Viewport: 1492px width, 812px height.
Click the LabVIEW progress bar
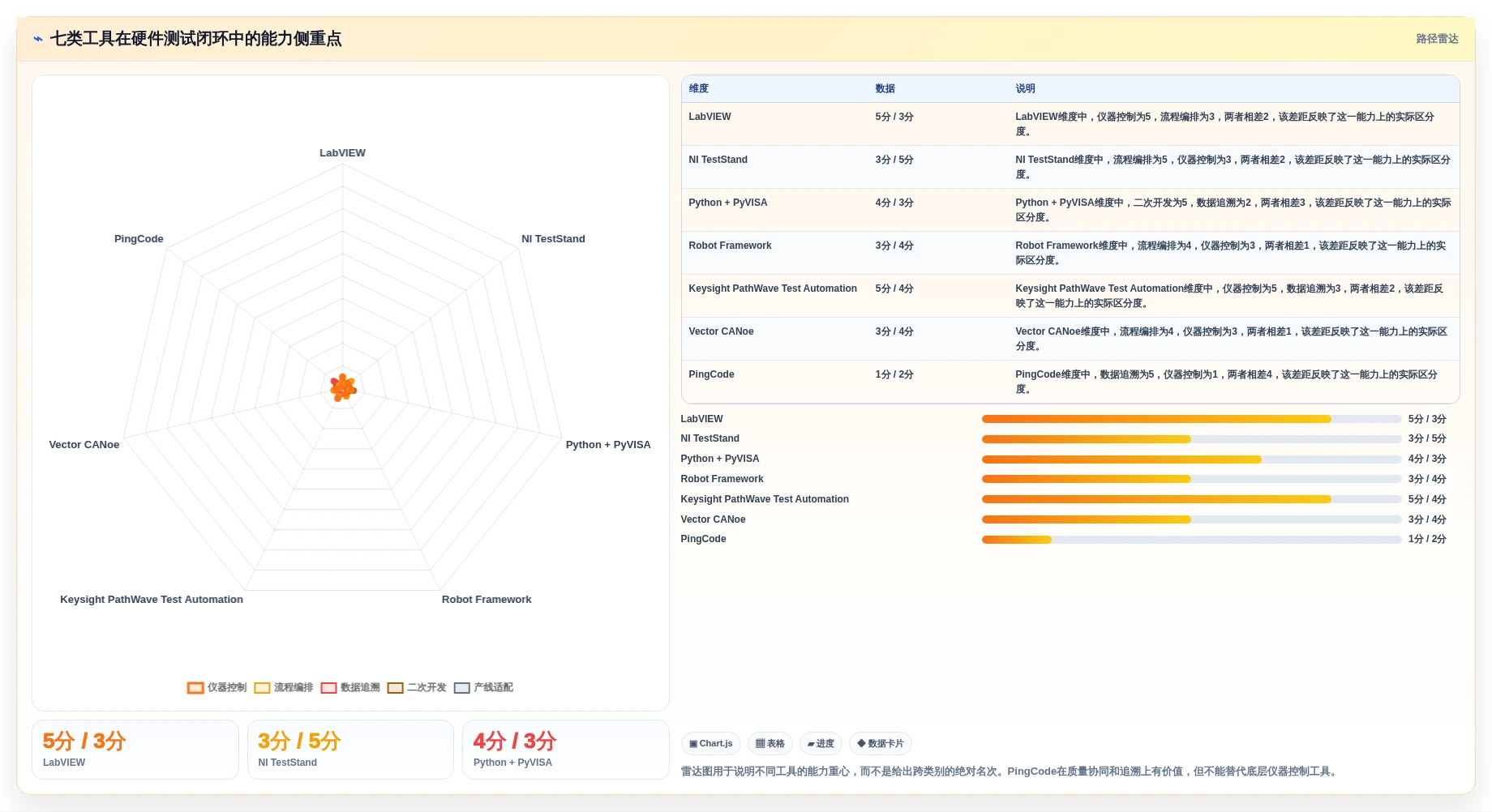click(x=1191, y=419)
